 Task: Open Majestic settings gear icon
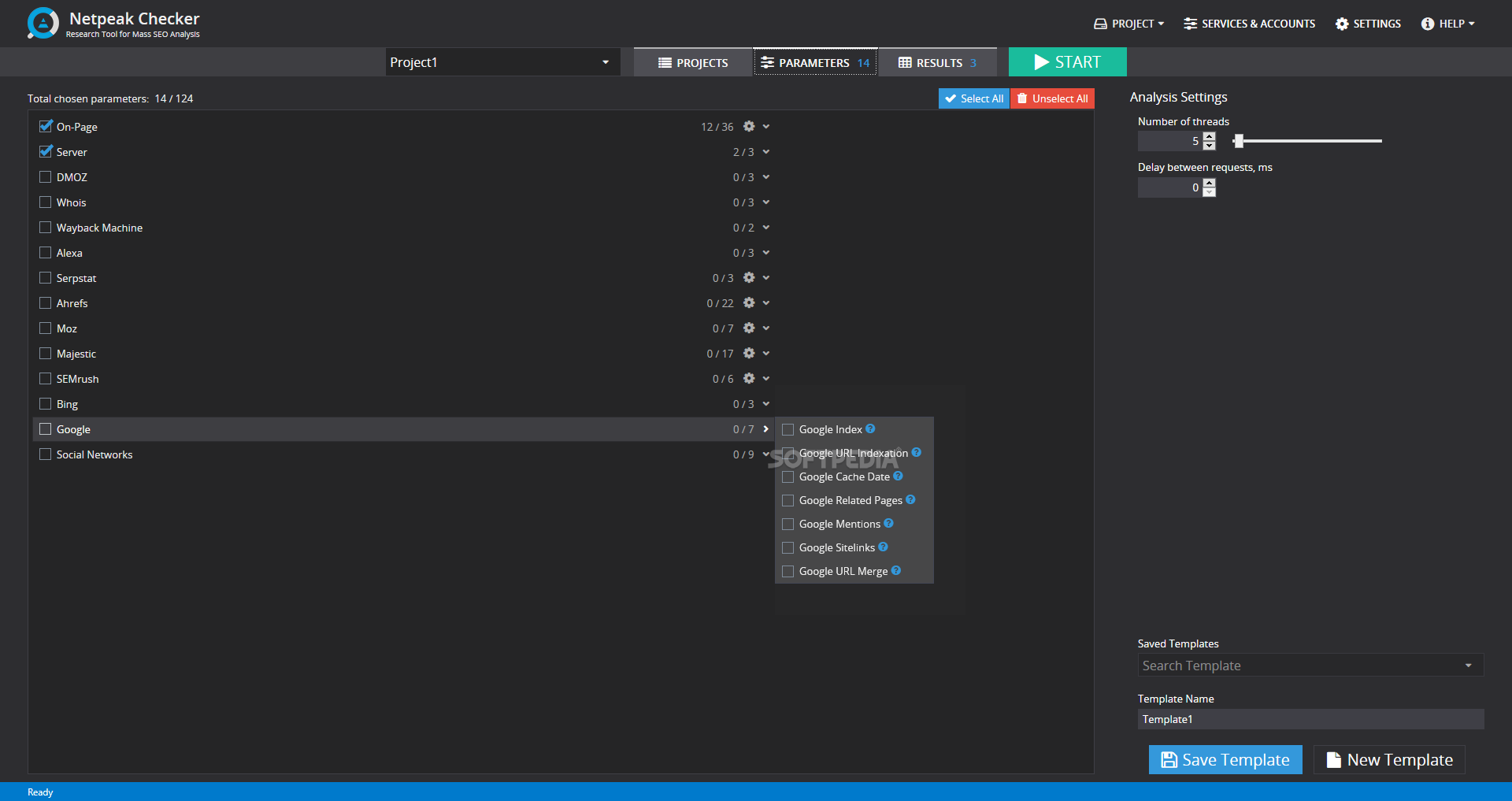coord(749,353)
